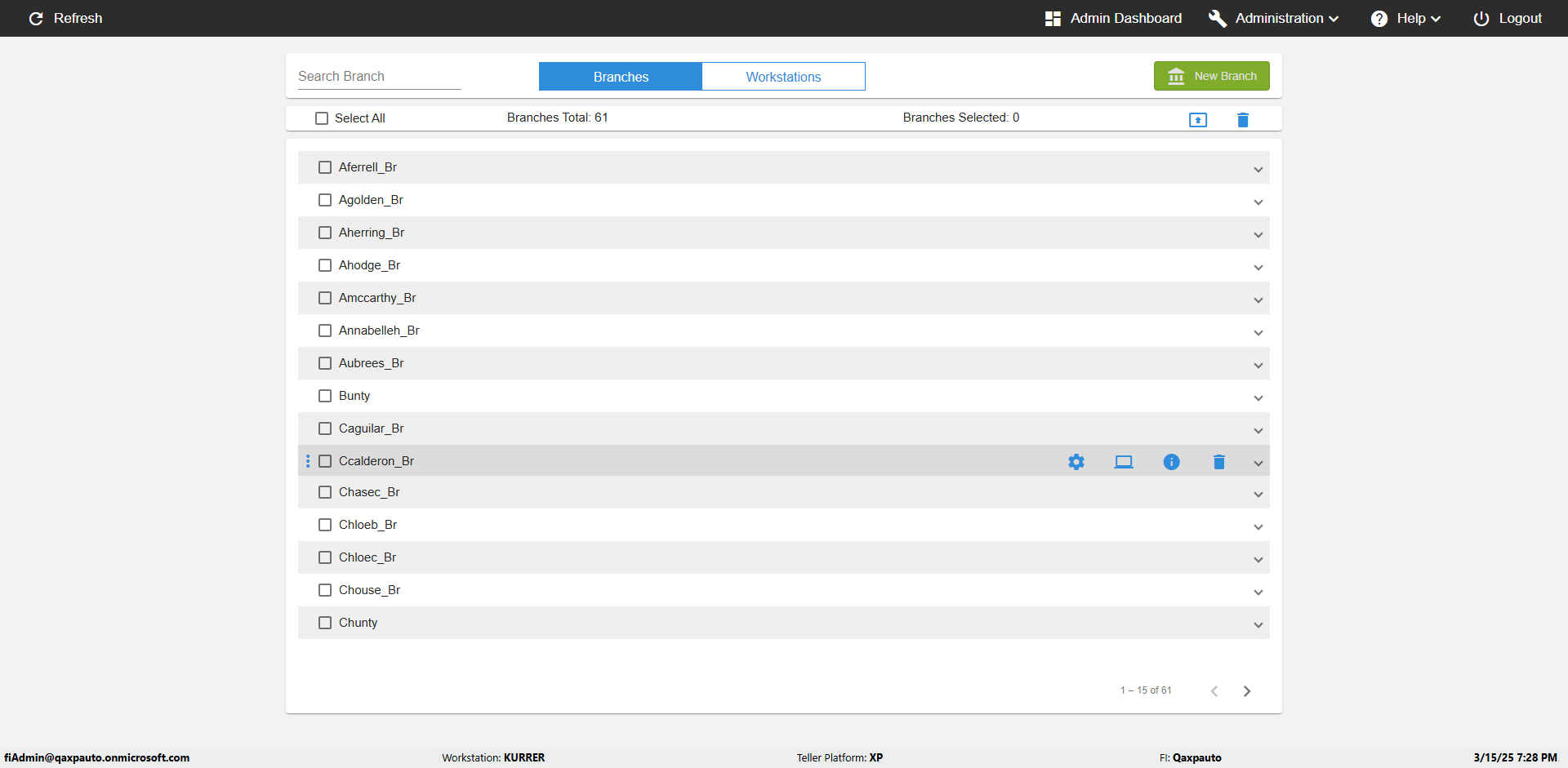Expand the Annabelleh_Br row chevron
This screenshot has width=1568, height=768.
(1258, 332)
